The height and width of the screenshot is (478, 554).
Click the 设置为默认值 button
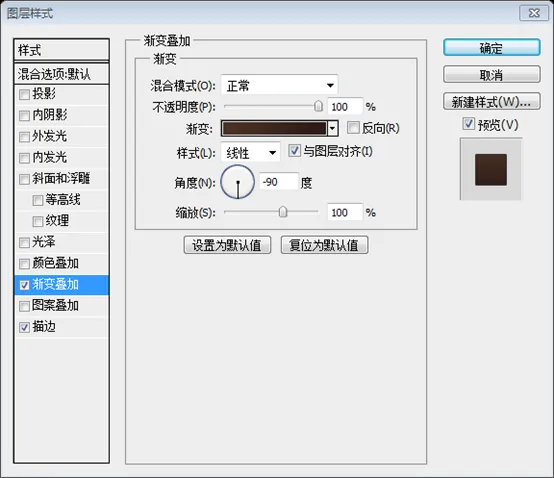click(227, 245)
